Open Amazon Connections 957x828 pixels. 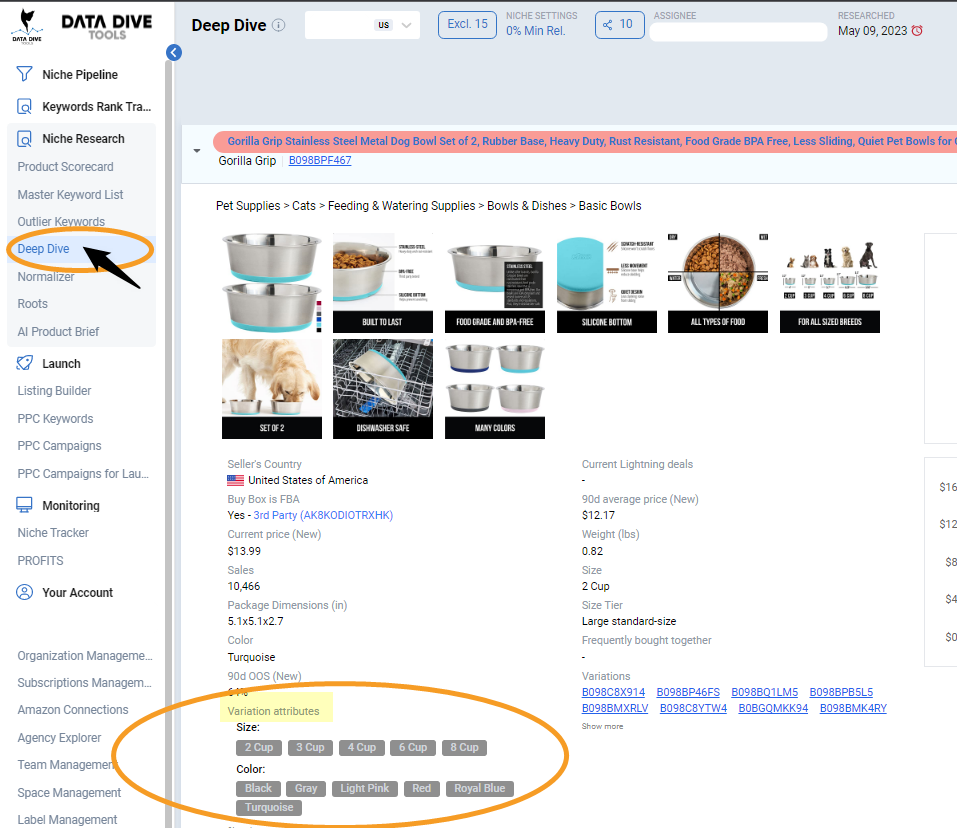point(73,710)
